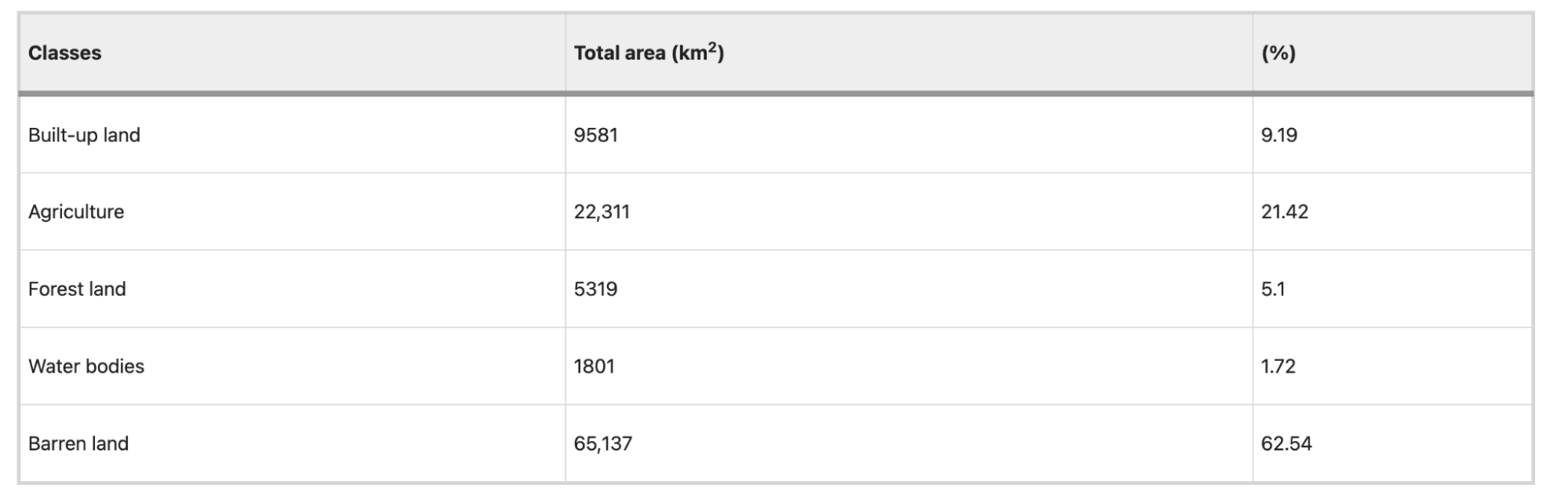Click the Total area (km²) header
Image resolution: width=1568 pixels, height=503 pixels.
point(649,53)
